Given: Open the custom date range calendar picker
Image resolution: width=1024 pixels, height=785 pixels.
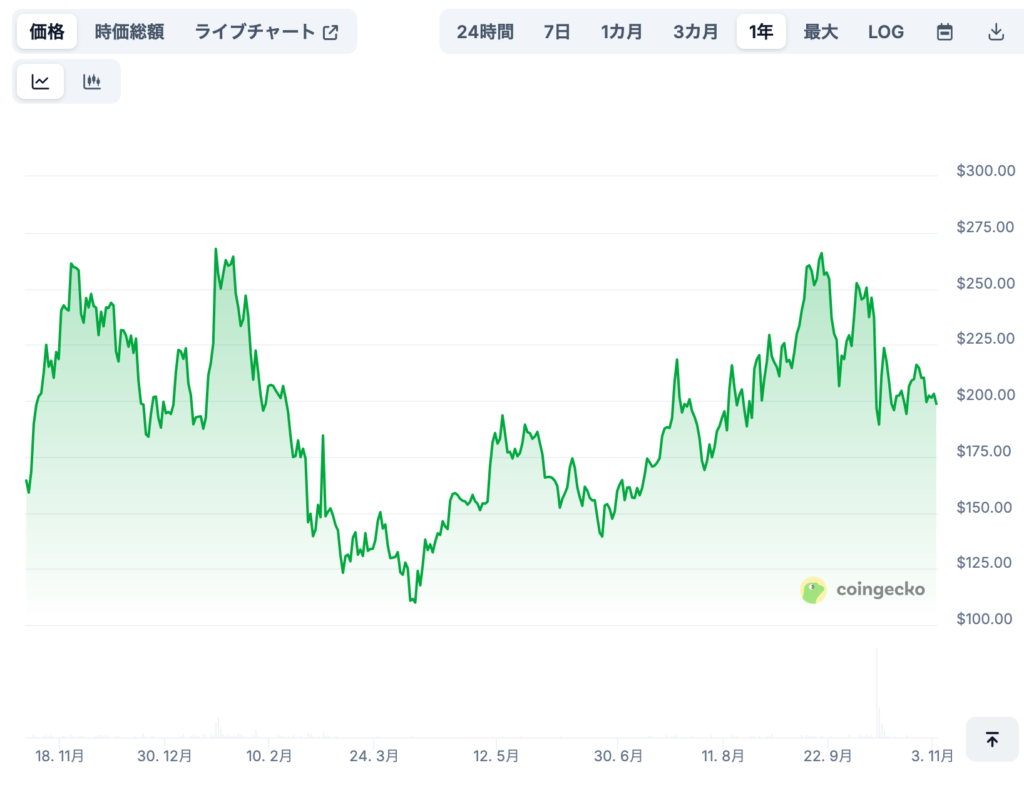Looking at the screenshot, I should (944, 31).
